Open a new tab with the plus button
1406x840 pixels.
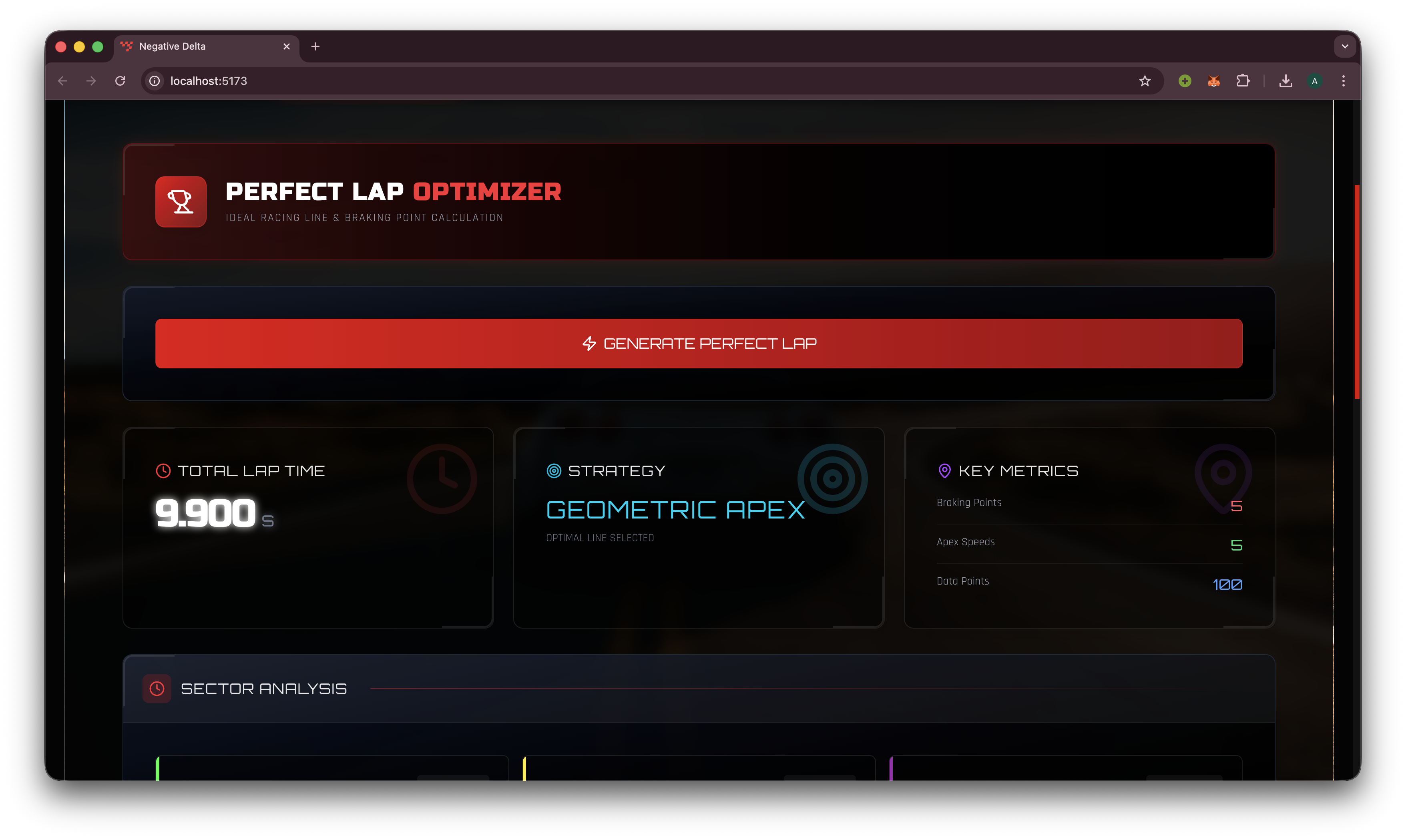pos(316,46)
